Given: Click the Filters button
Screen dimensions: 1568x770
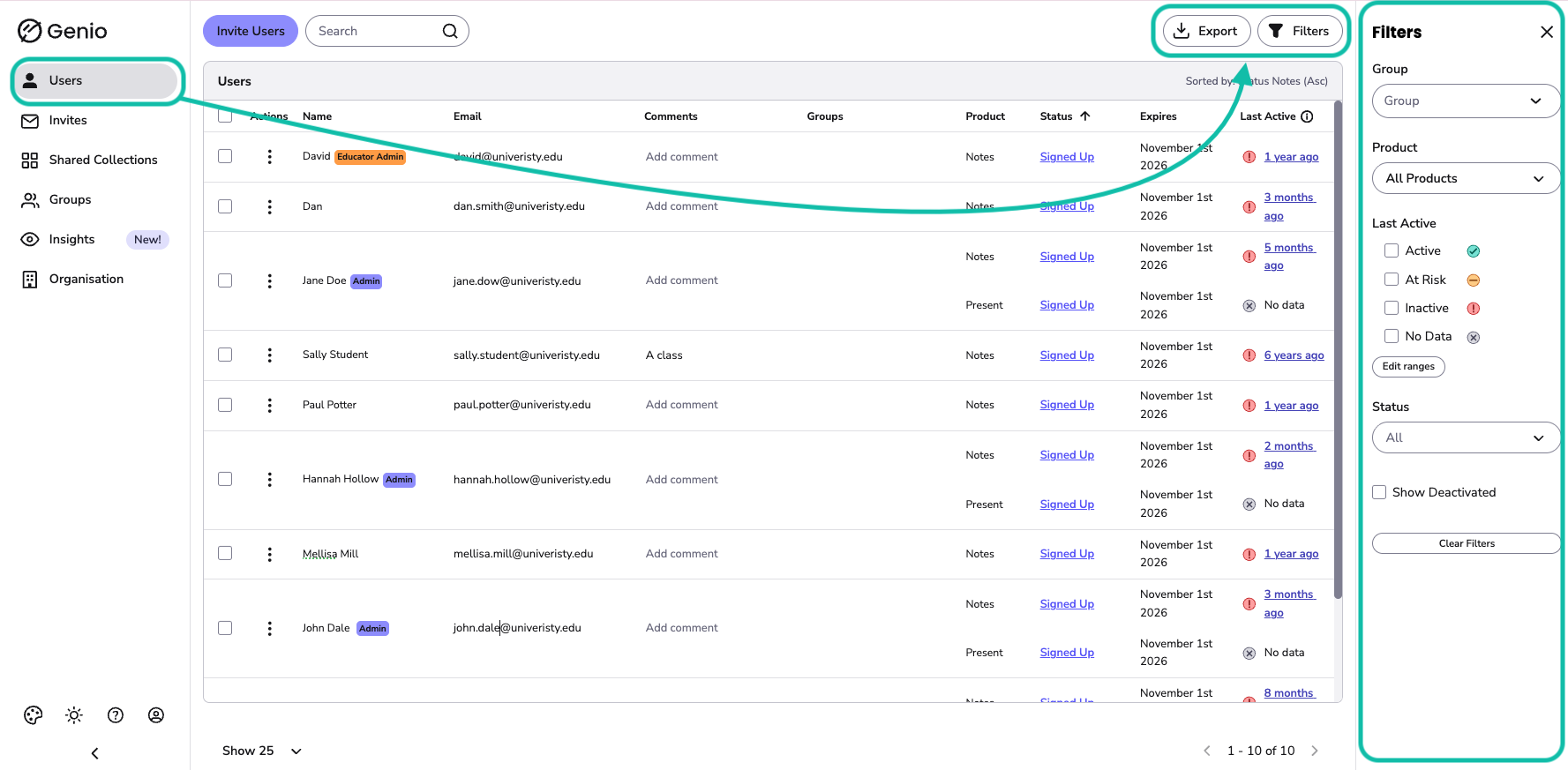Looking at the screenshot, I should [1300, 31].
